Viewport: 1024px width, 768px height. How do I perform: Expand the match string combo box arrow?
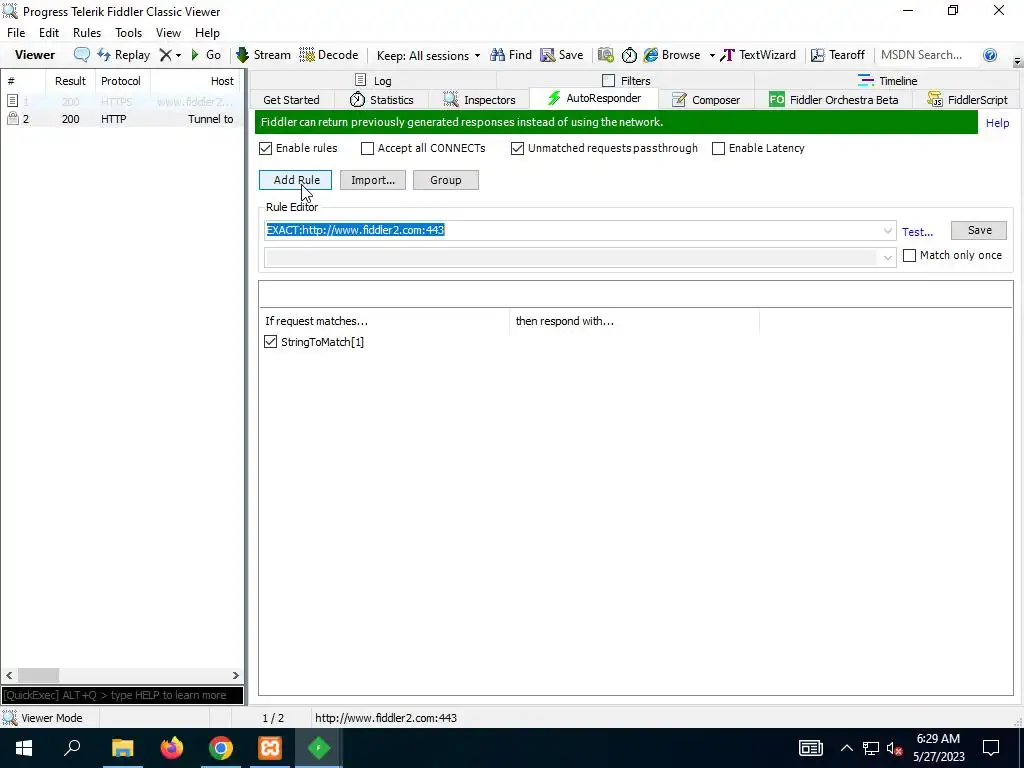pyautogui.click(x=887, y=231)
